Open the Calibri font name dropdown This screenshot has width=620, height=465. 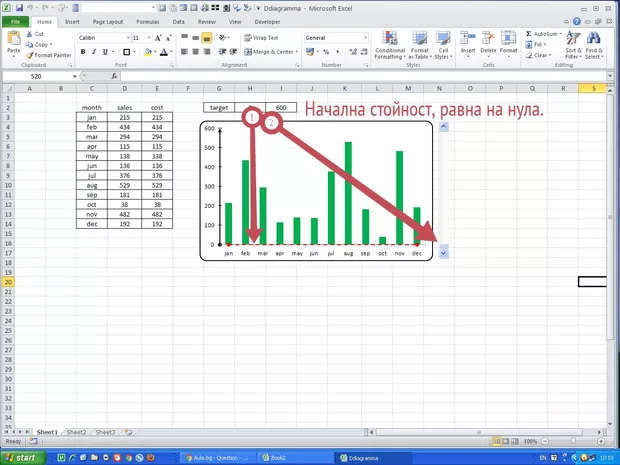coord(128,38)
